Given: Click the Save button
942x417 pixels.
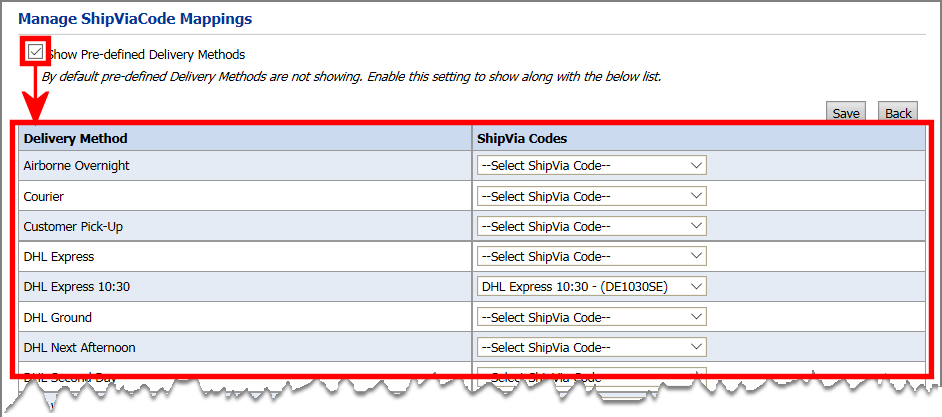Looking at the screenshot, I should click(x=846, y=113).
